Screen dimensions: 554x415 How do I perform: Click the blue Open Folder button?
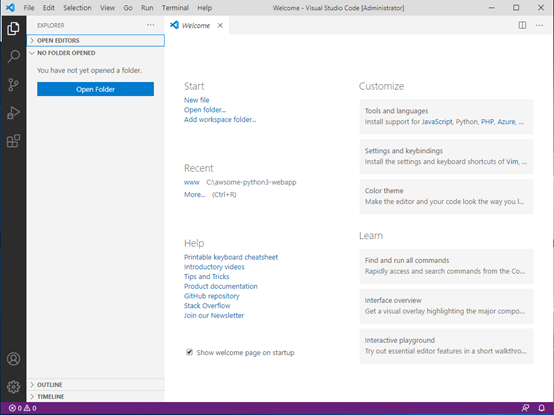pyautogui.click(x=95, y=89)
